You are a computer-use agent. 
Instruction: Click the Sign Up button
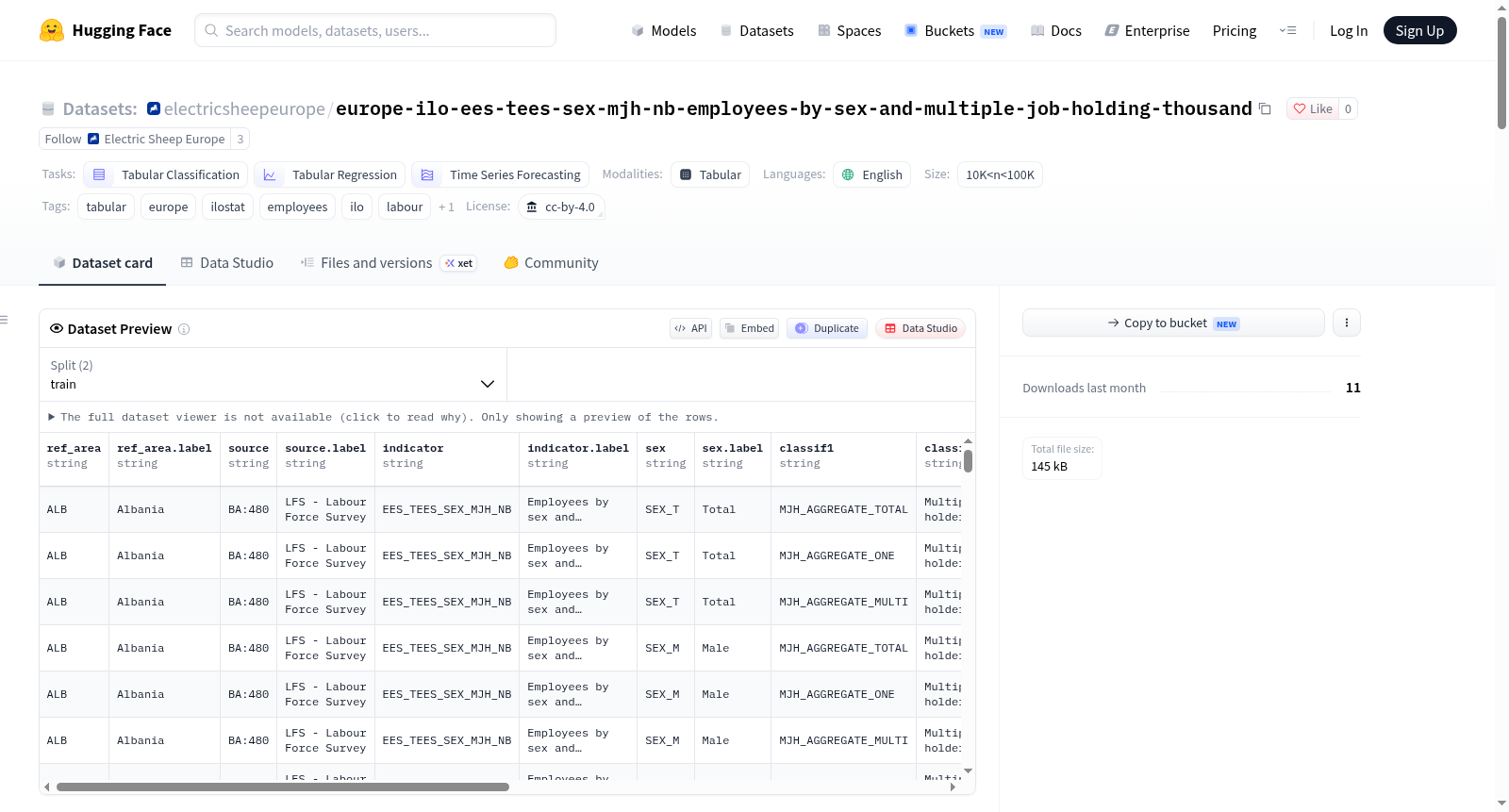(x=1419, y=30)
